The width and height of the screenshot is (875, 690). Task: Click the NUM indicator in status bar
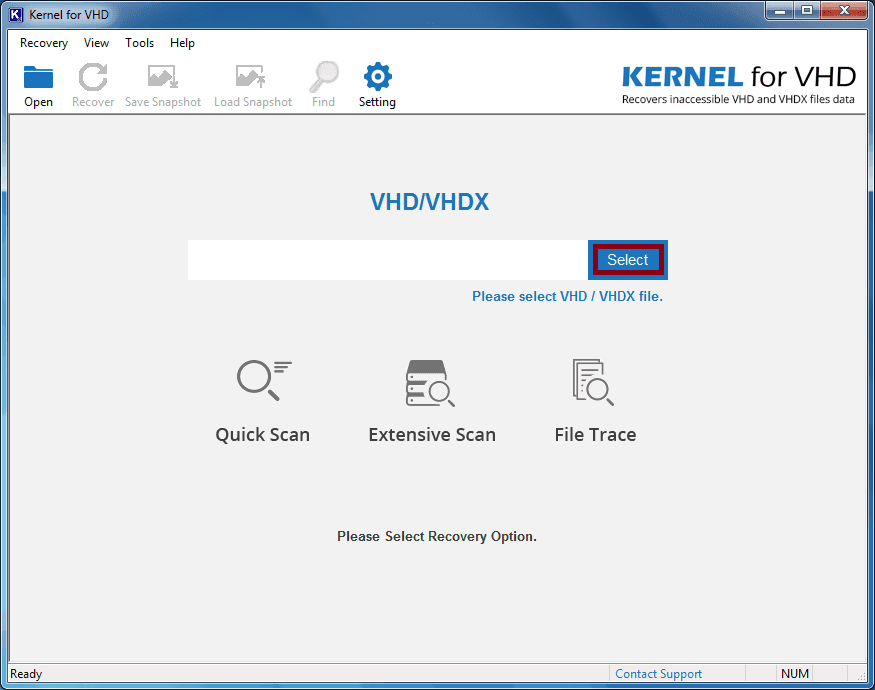tap(795, 674)
